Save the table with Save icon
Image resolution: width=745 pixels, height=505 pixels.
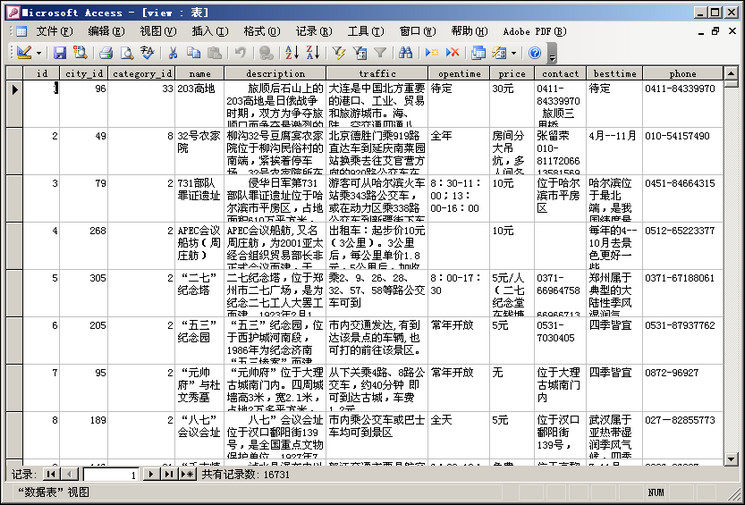pos(59,53)
